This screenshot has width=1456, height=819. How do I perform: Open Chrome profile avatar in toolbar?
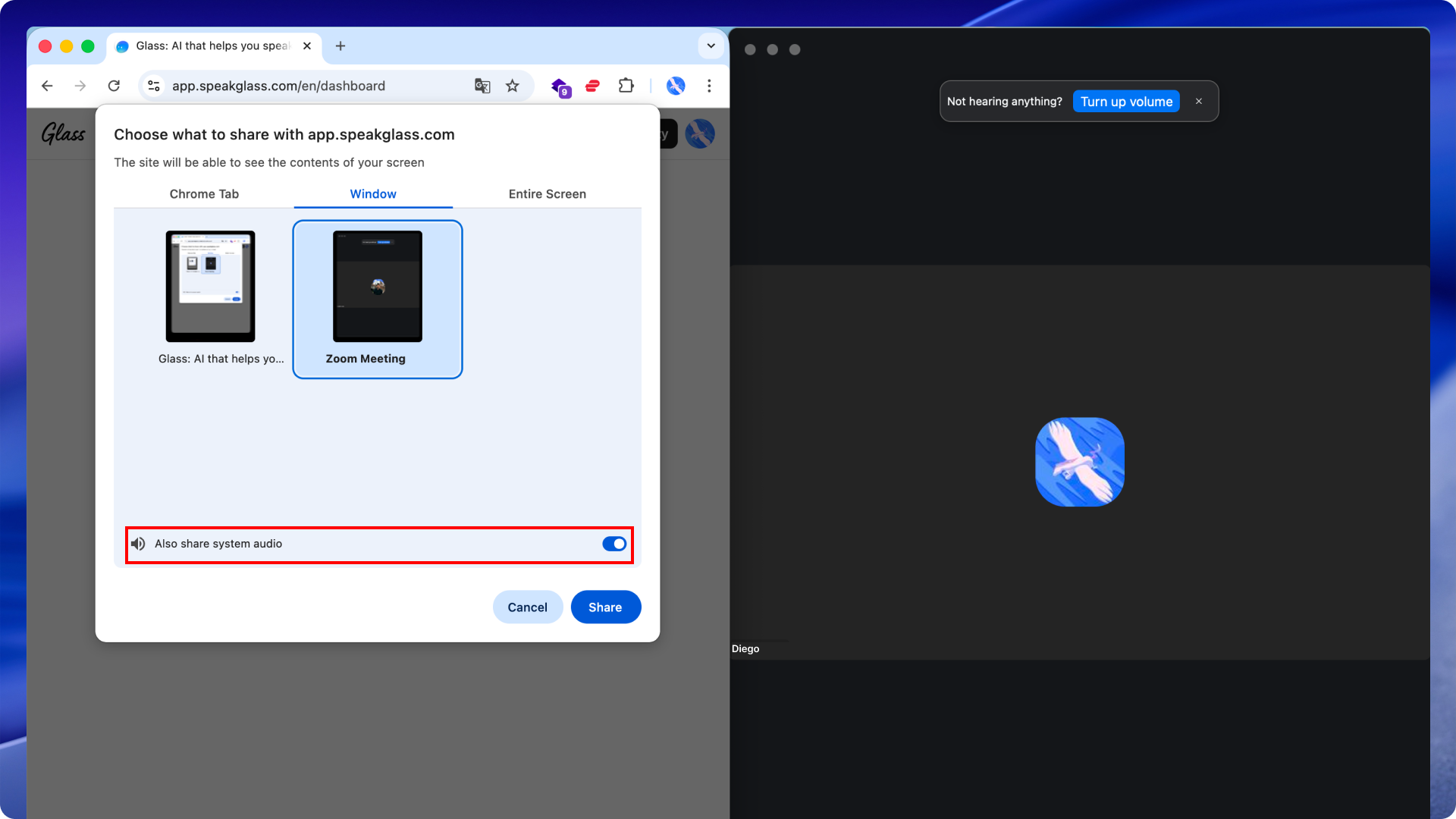(676, 86)
